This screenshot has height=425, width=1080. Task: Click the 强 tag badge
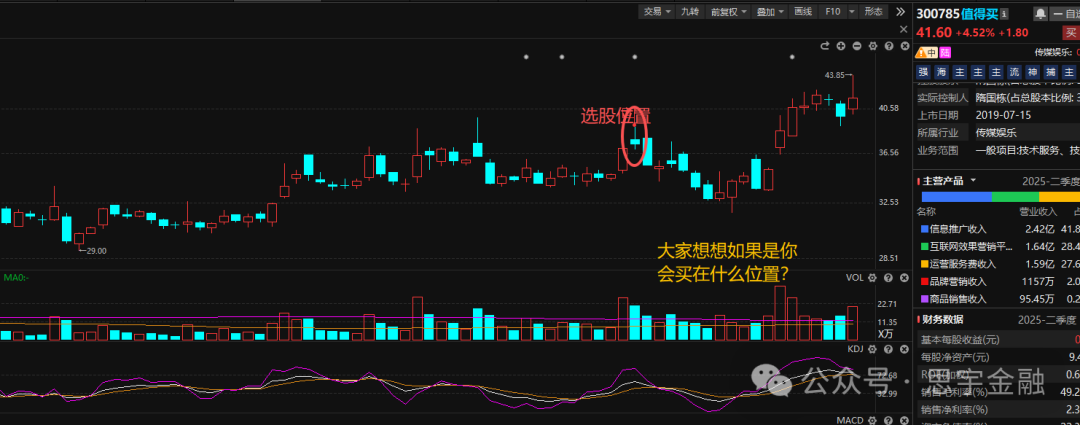tap(923, 72)
